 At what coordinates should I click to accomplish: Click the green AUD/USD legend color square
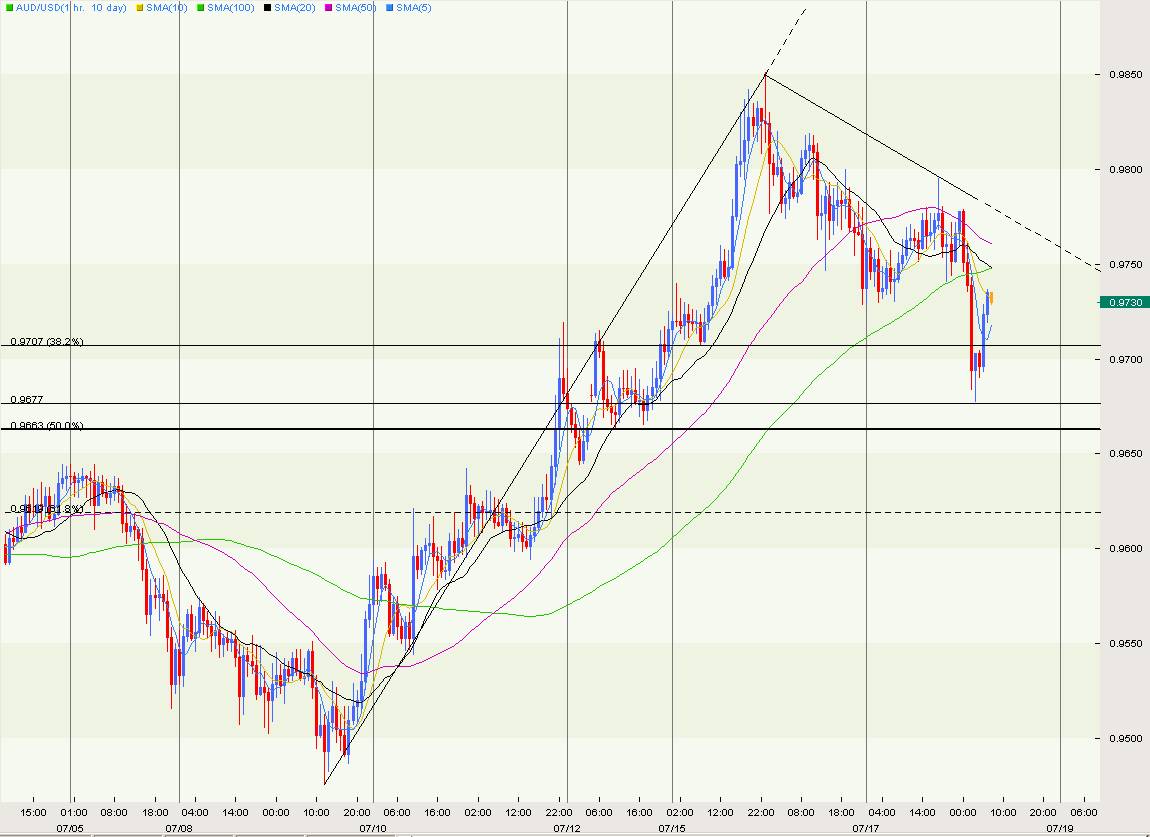click(8, 8)
